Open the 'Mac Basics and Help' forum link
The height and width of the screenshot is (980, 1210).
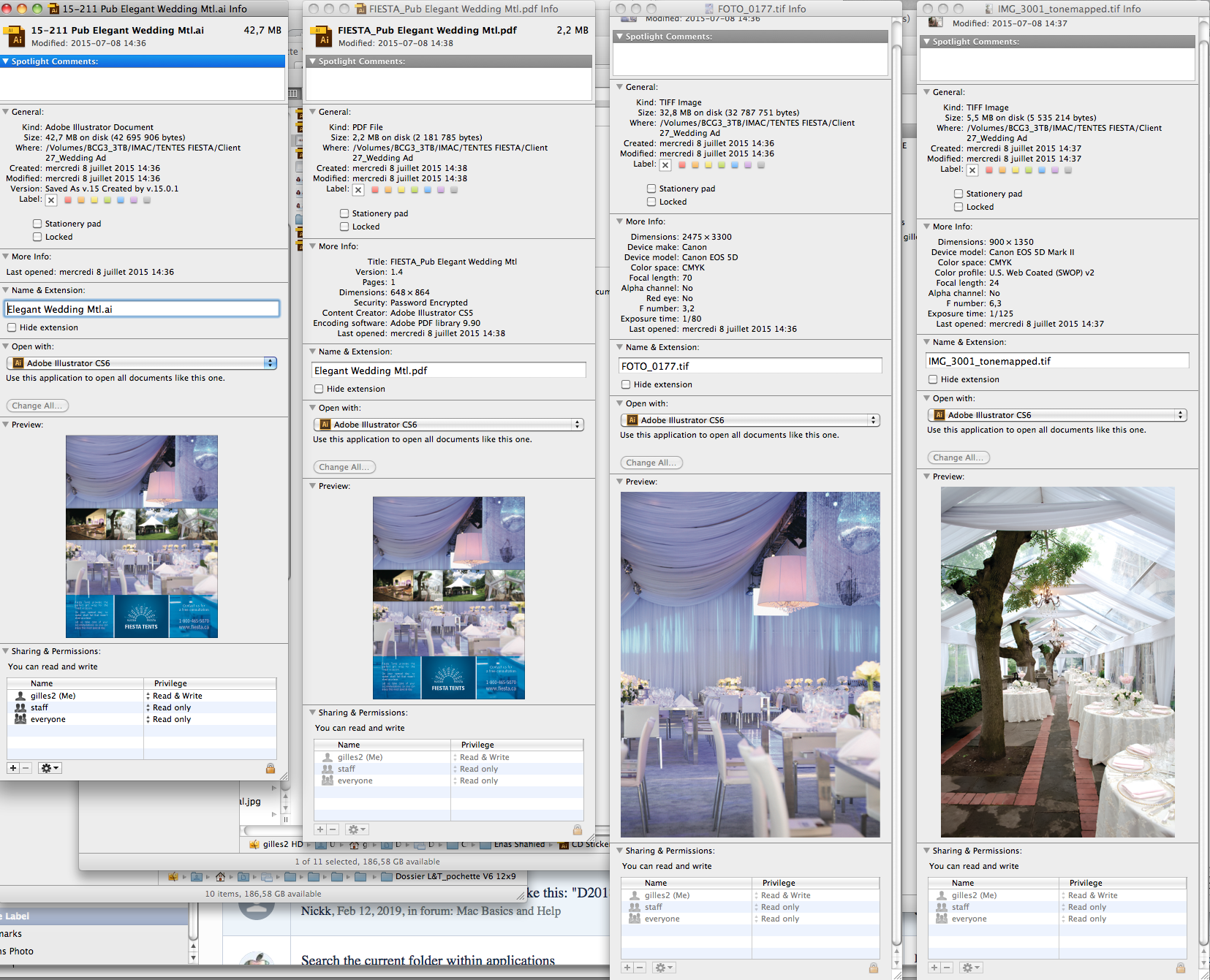click(509, 911)
